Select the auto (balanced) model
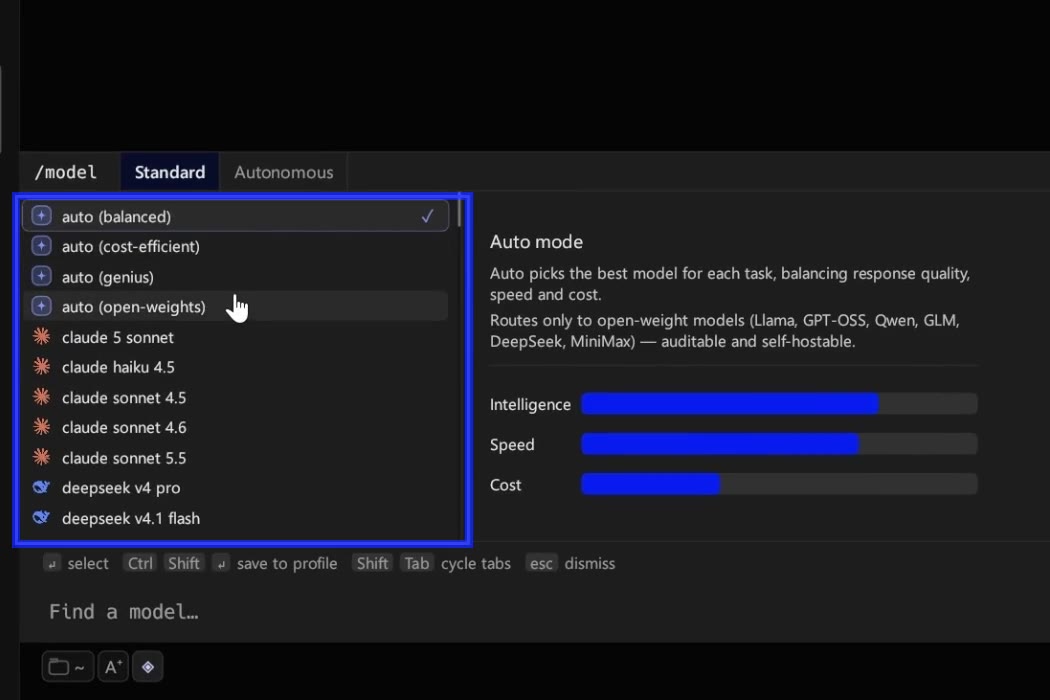Screen dimensions: 1050x700 [x=236, y=216]
